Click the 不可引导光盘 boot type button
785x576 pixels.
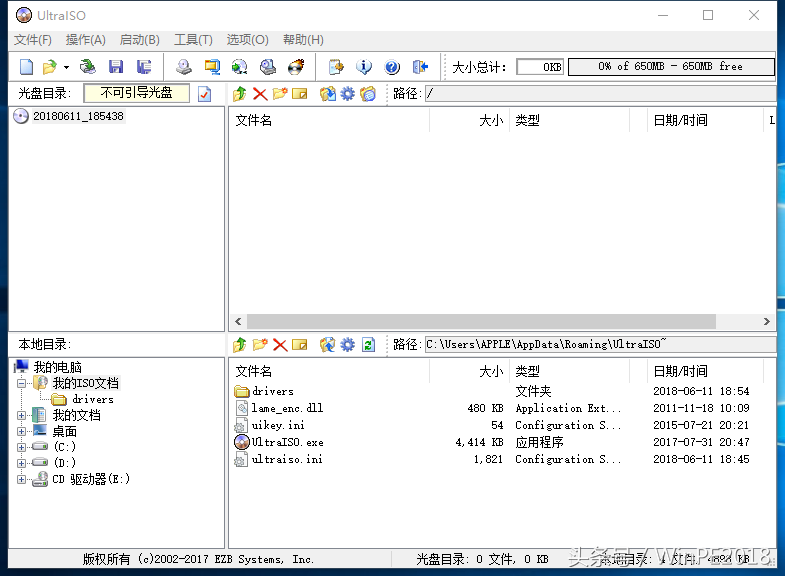click(137, 93)
